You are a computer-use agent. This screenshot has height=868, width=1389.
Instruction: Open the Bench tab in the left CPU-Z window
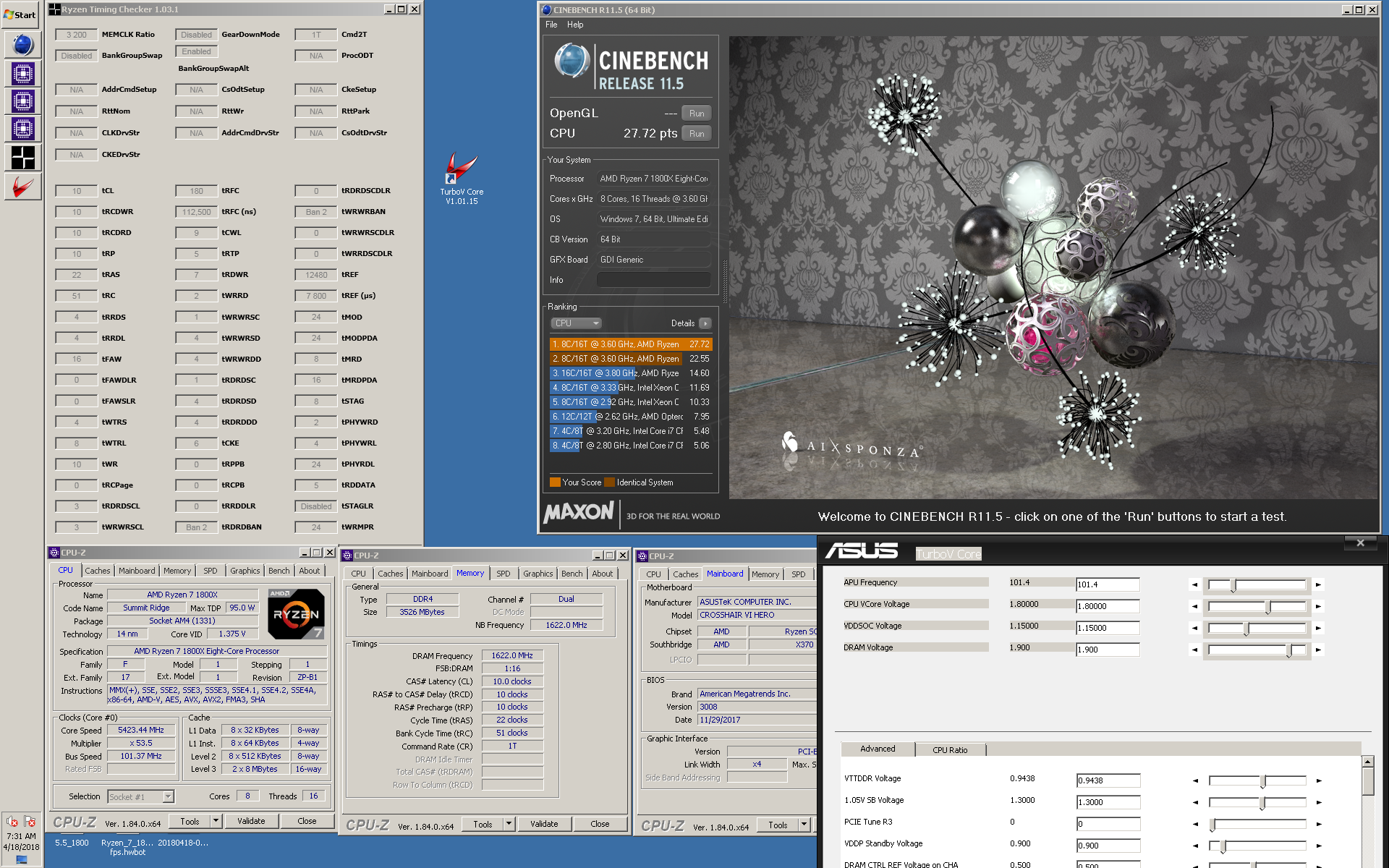[279, 571]
